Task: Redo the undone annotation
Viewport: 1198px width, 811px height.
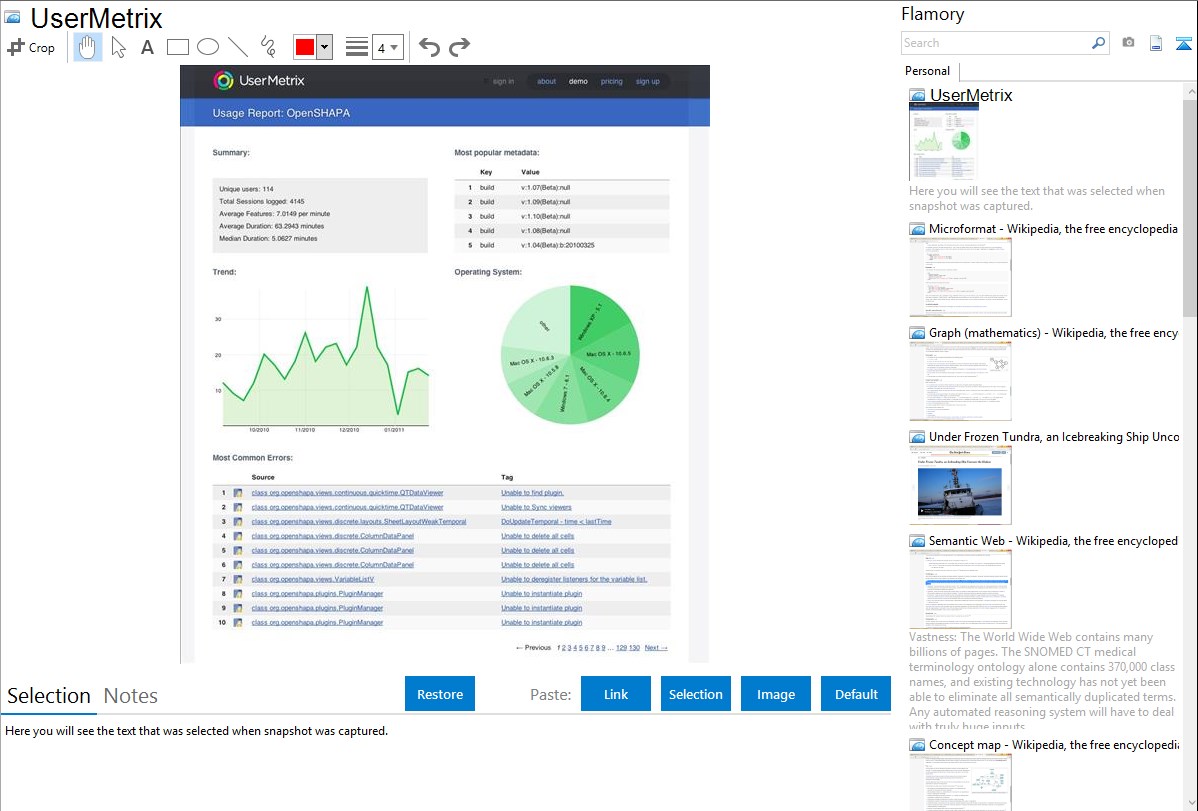Action: tap(459, 47)
